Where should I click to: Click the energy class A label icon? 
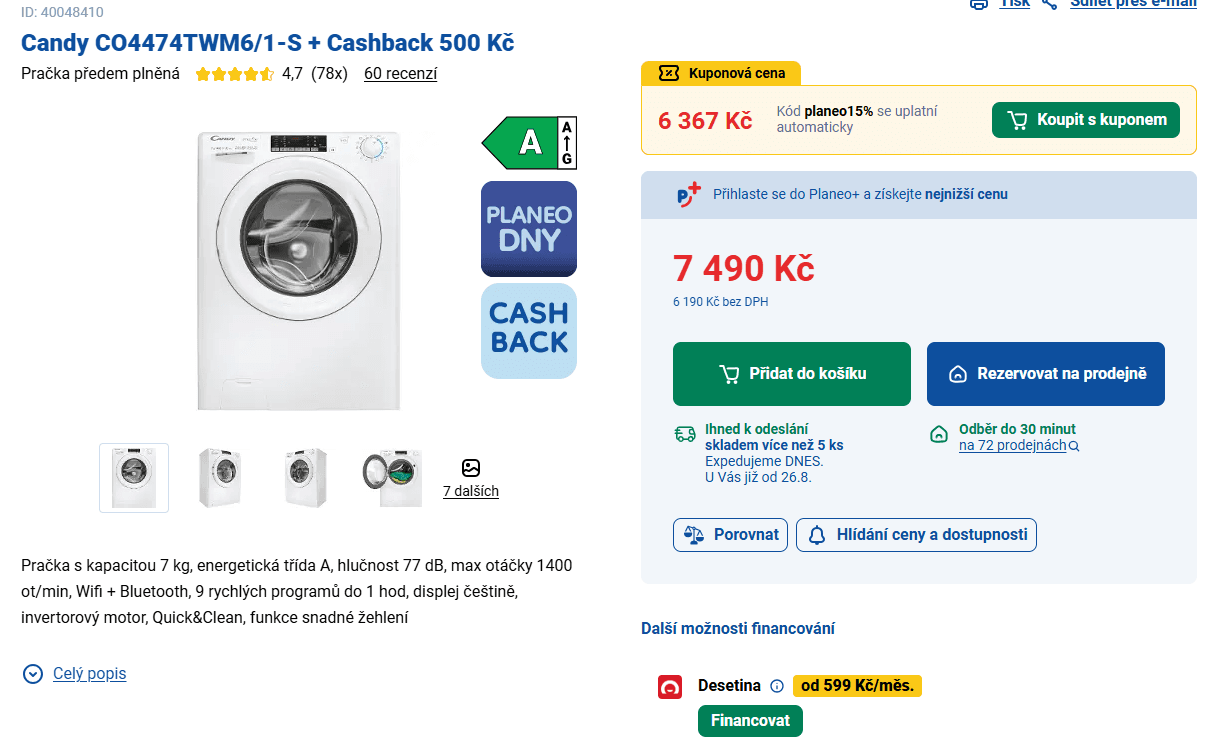[530, 143]
